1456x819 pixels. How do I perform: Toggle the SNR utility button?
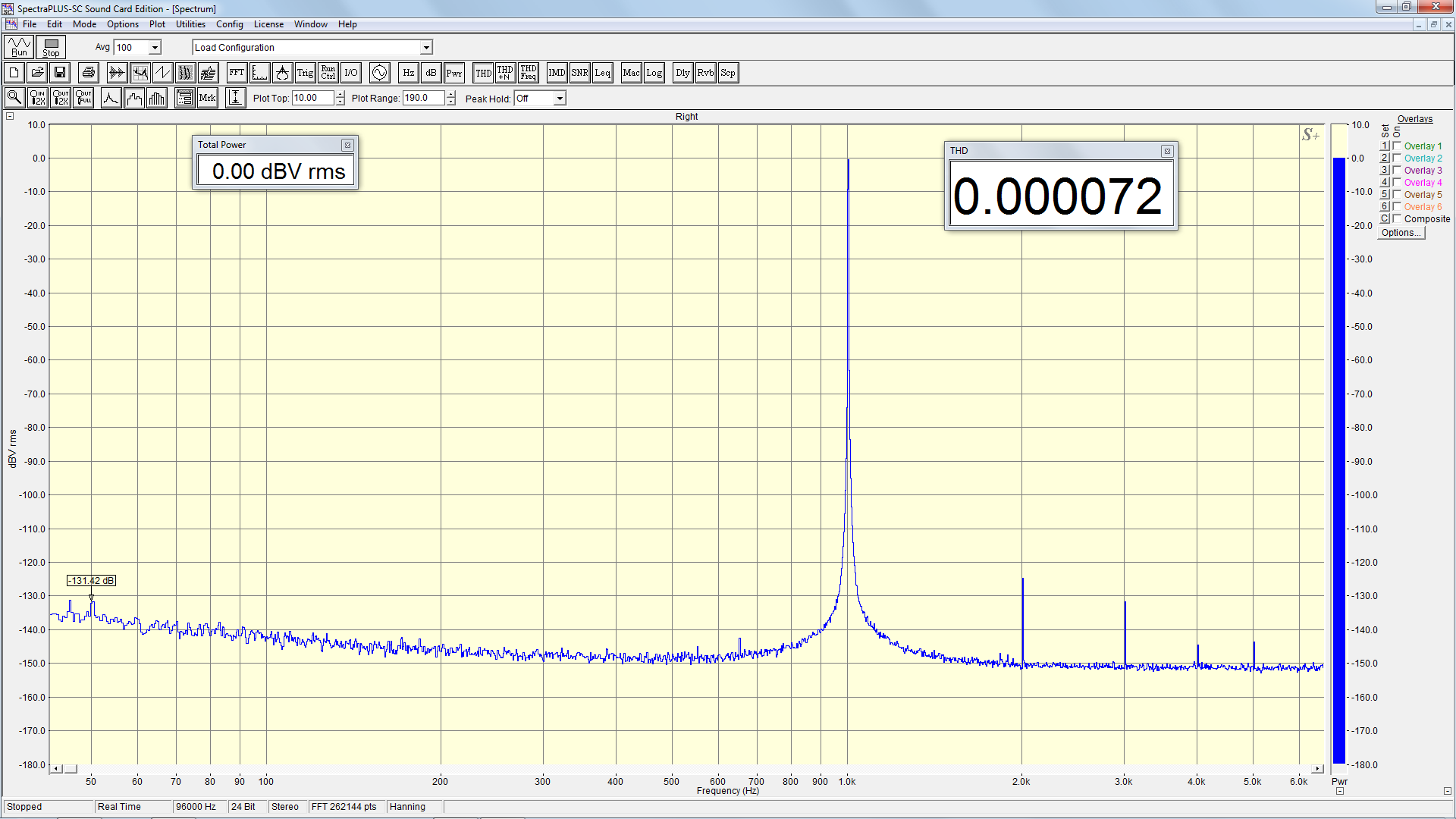pyautogui.click(x=579, y=73)
